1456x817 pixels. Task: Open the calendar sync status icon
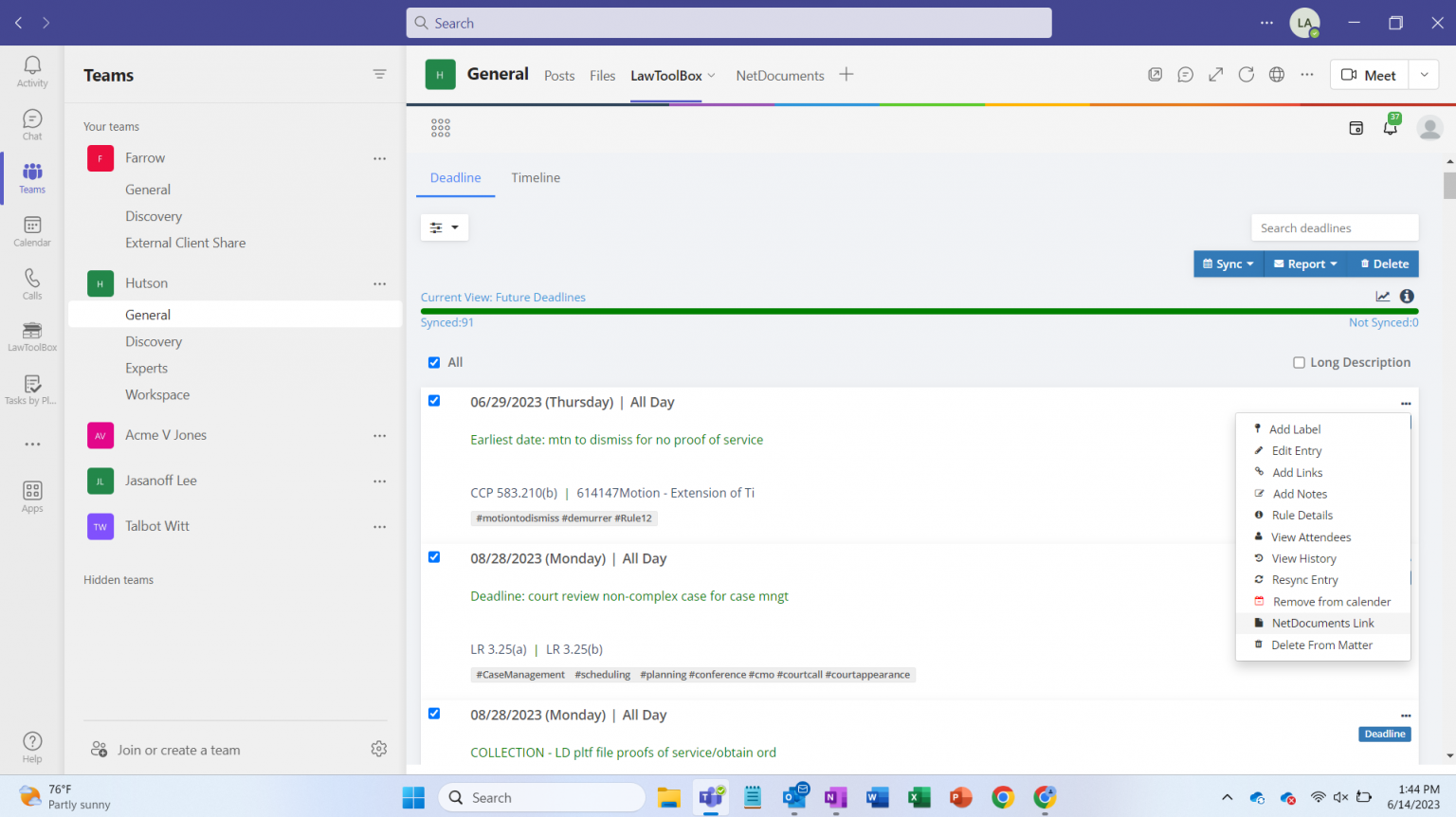pos(1356,126)
